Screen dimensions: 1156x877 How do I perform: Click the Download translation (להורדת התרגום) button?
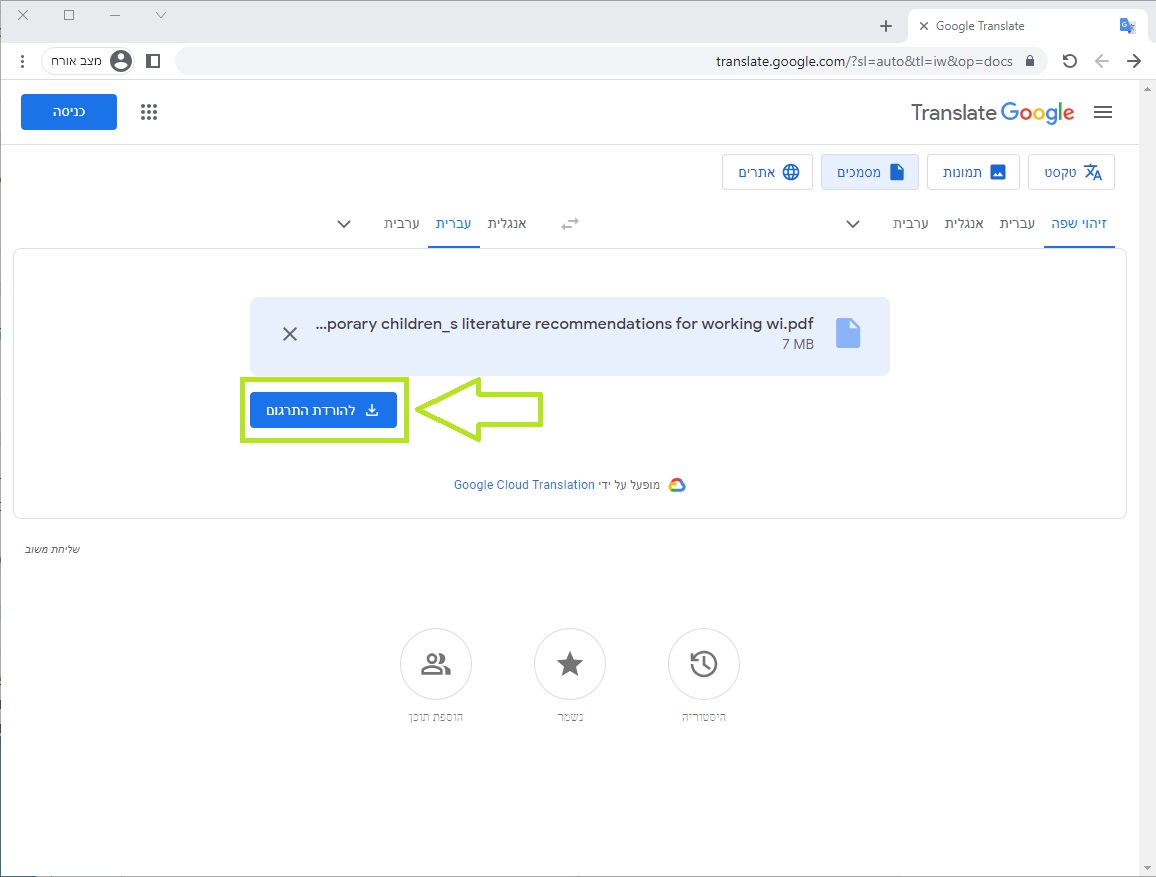click(x=323, y=410)
